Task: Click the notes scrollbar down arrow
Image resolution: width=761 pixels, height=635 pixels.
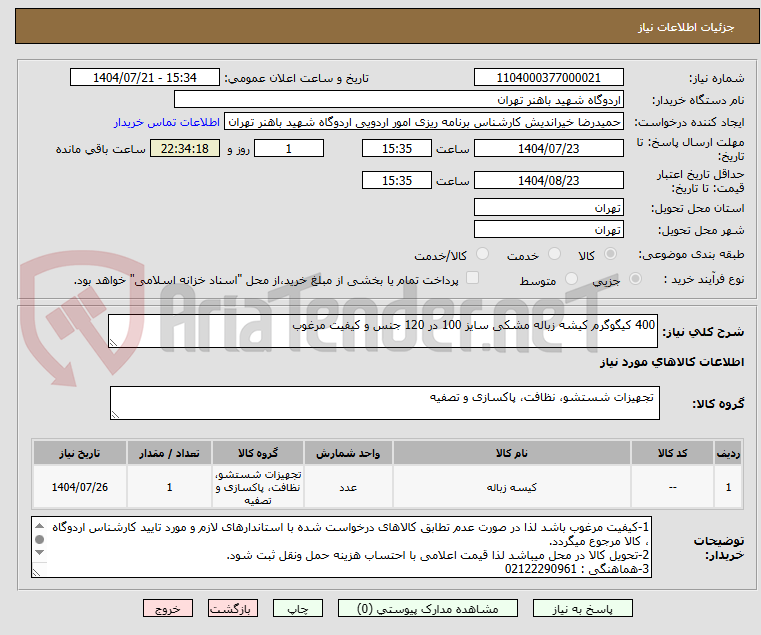Action: [40, 552]
